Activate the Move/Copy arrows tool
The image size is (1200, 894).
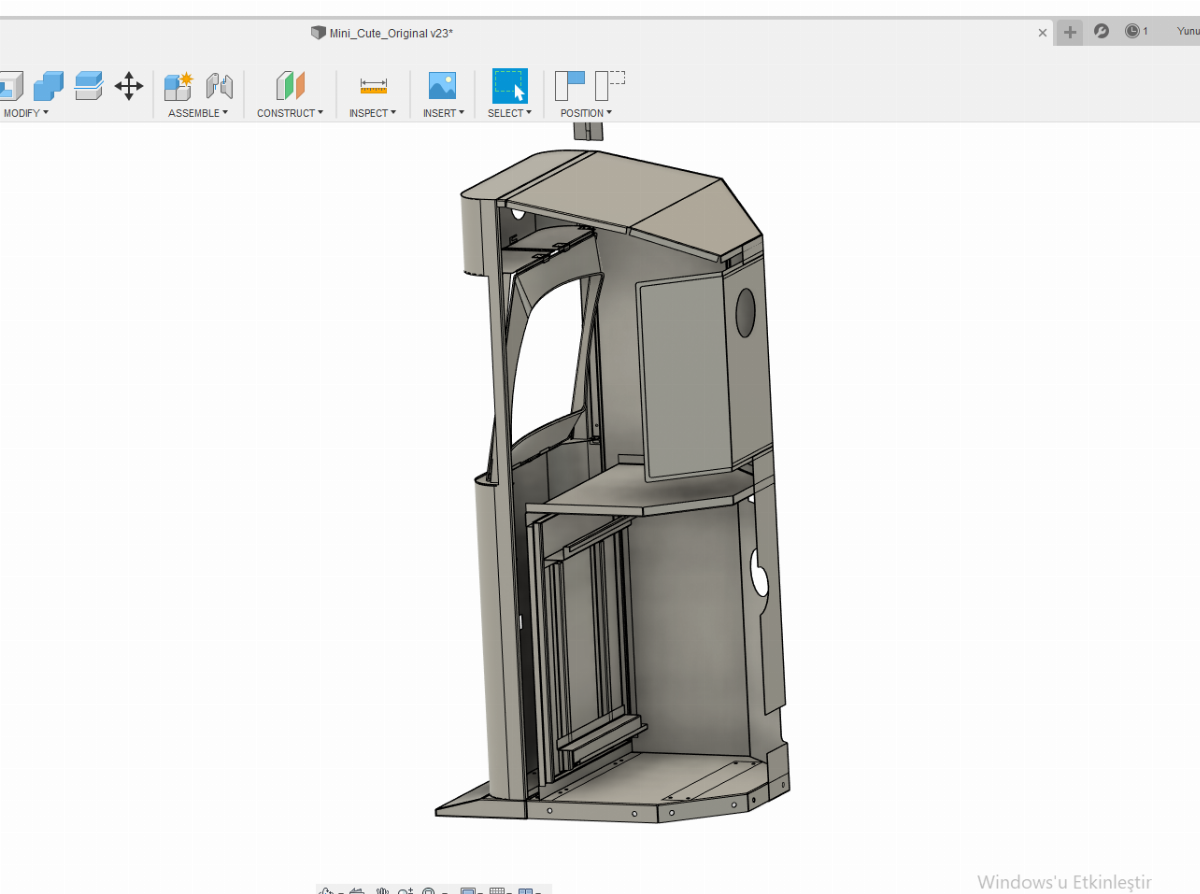pyautogui.click(x=129, y=86)
